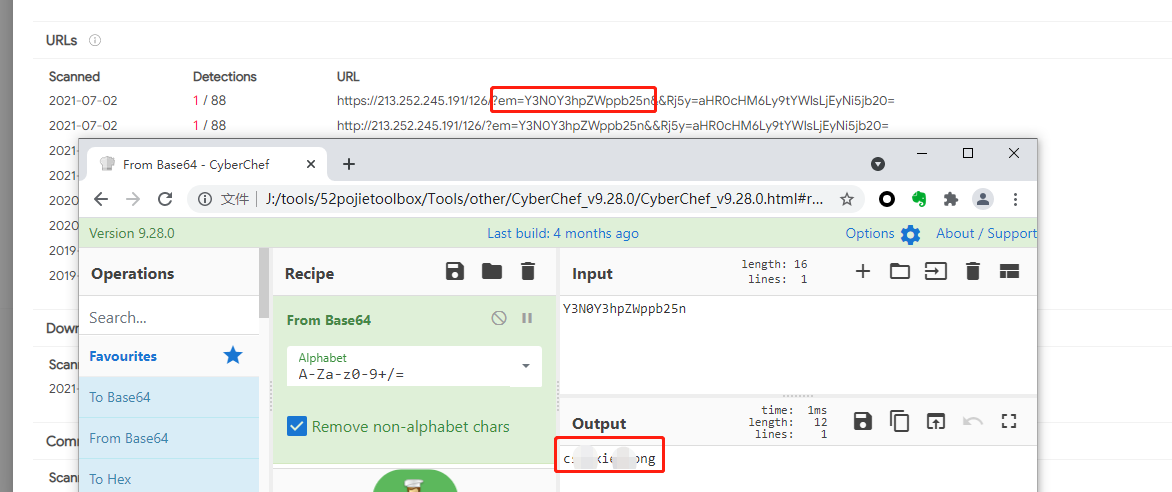Open the Evernote extension icon
Viewport: 1172px width, 492px height.
(x=919, y=199)
